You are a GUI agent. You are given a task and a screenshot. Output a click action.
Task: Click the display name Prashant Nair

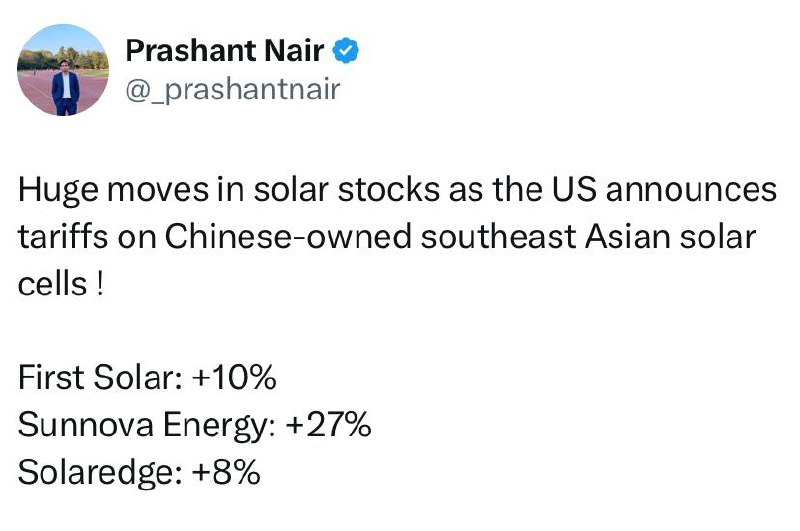click(x=224, y=50)
